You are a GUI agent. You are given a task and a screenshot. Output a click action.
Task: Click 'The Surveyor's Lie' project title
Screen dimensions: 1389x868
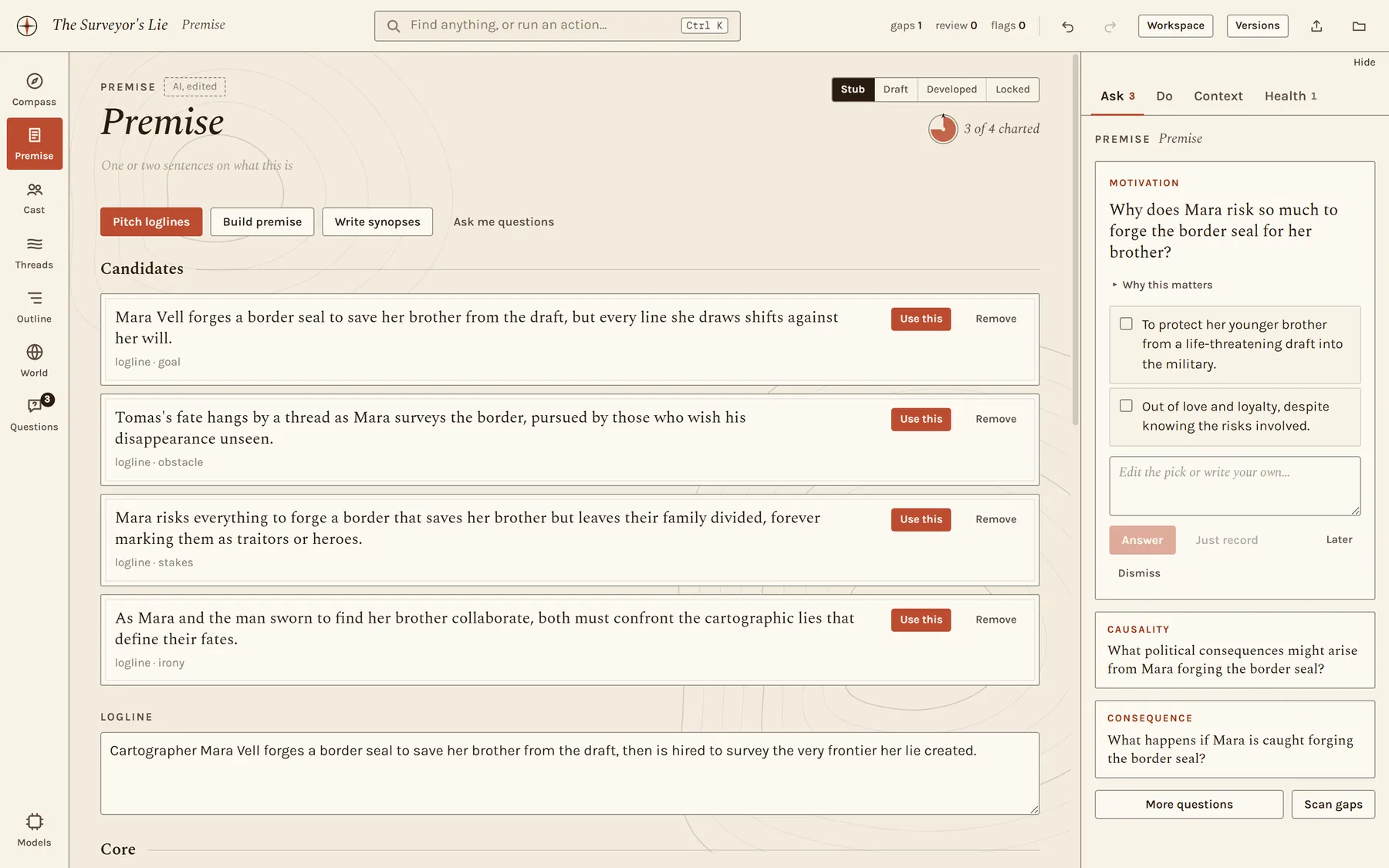pyautogui.click(x=110, y=25)
